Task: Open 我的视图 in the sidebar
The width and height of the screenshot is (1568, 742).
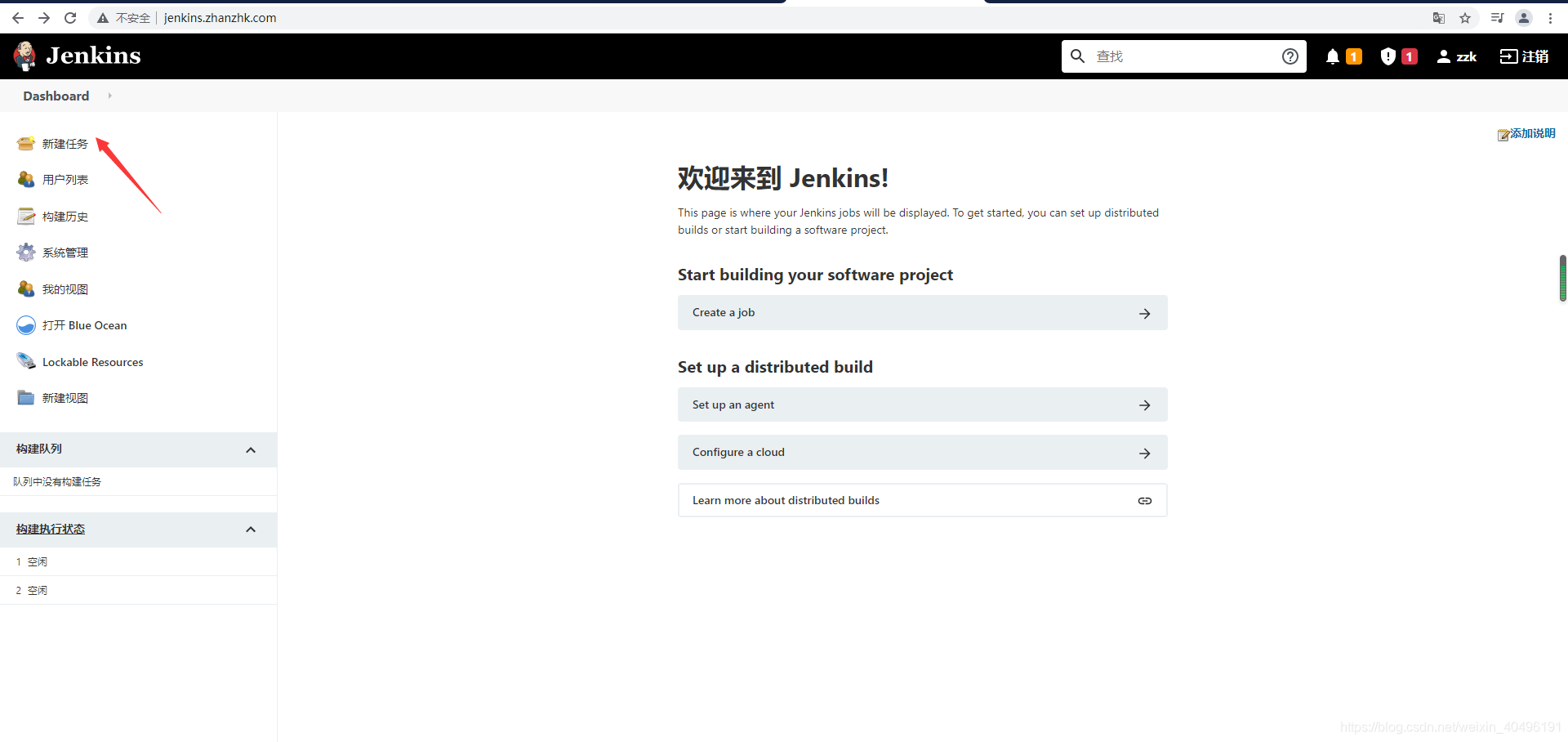Action: pyautogui.click(x=65, y=289)
